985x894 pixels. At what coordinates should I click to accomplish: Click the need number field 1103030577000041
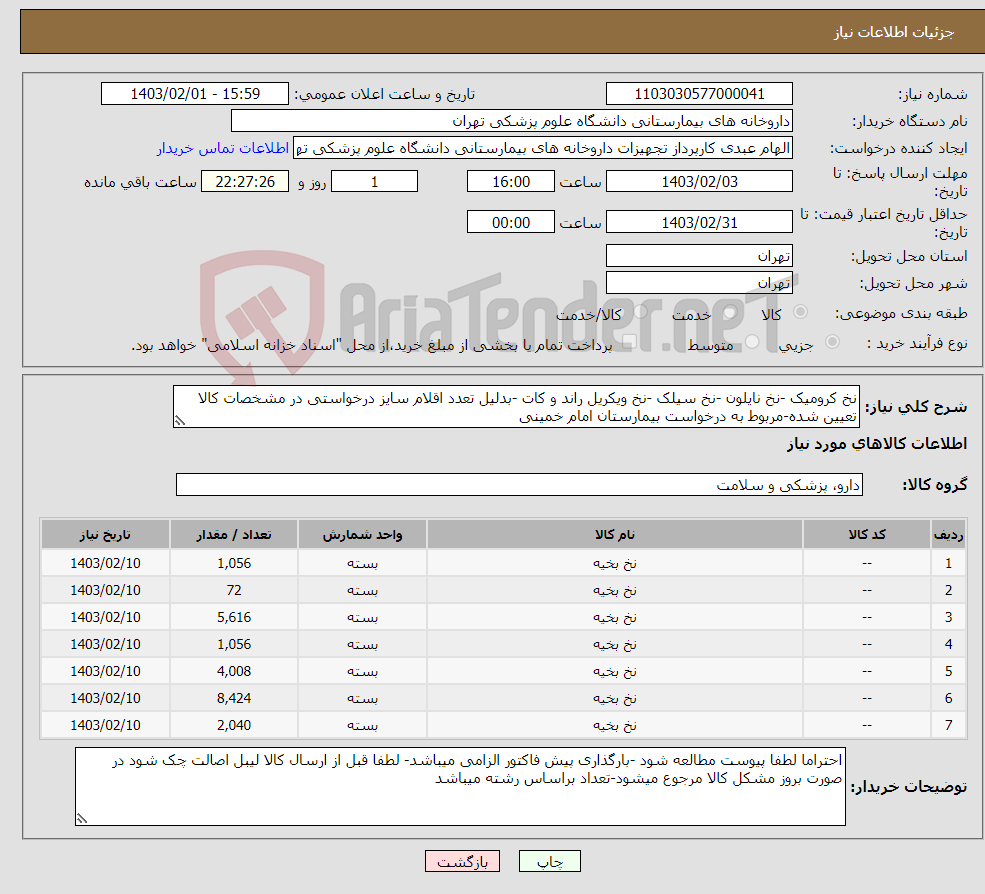[699, 94]
